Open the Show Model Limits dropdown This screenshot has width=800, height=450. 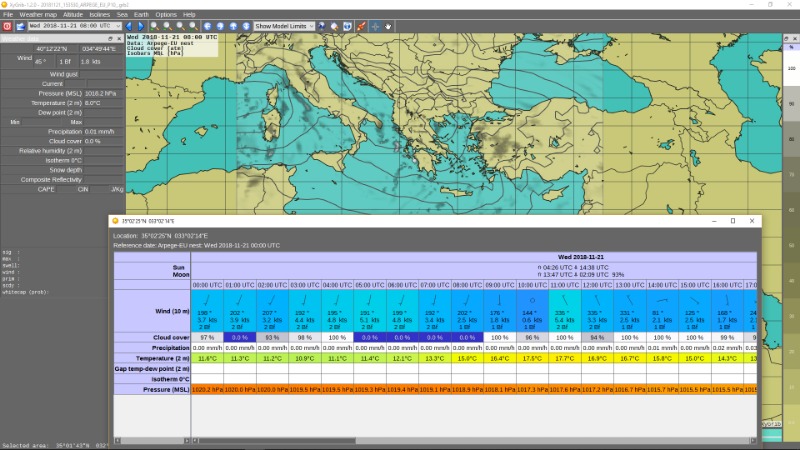click(284, 26)
